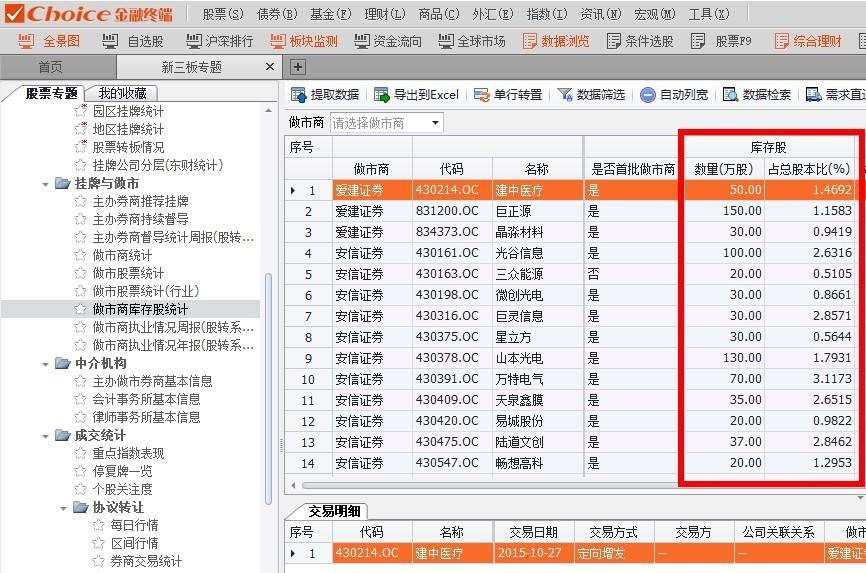
Task: Open 沪深排行 ranking toolbar item
Action: (219, 41)
